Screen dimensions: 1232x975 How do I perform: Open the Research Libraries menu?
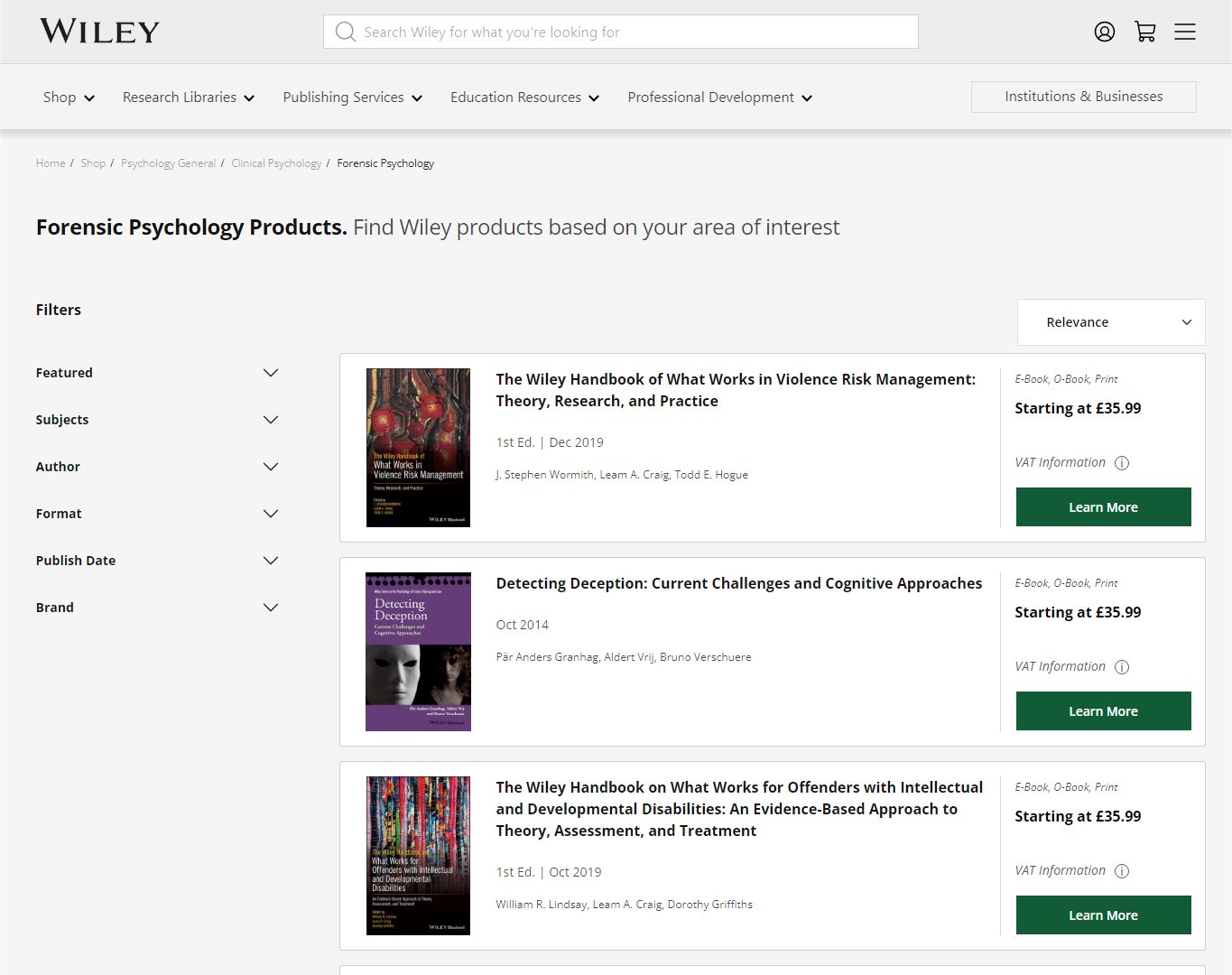[189, 97]
